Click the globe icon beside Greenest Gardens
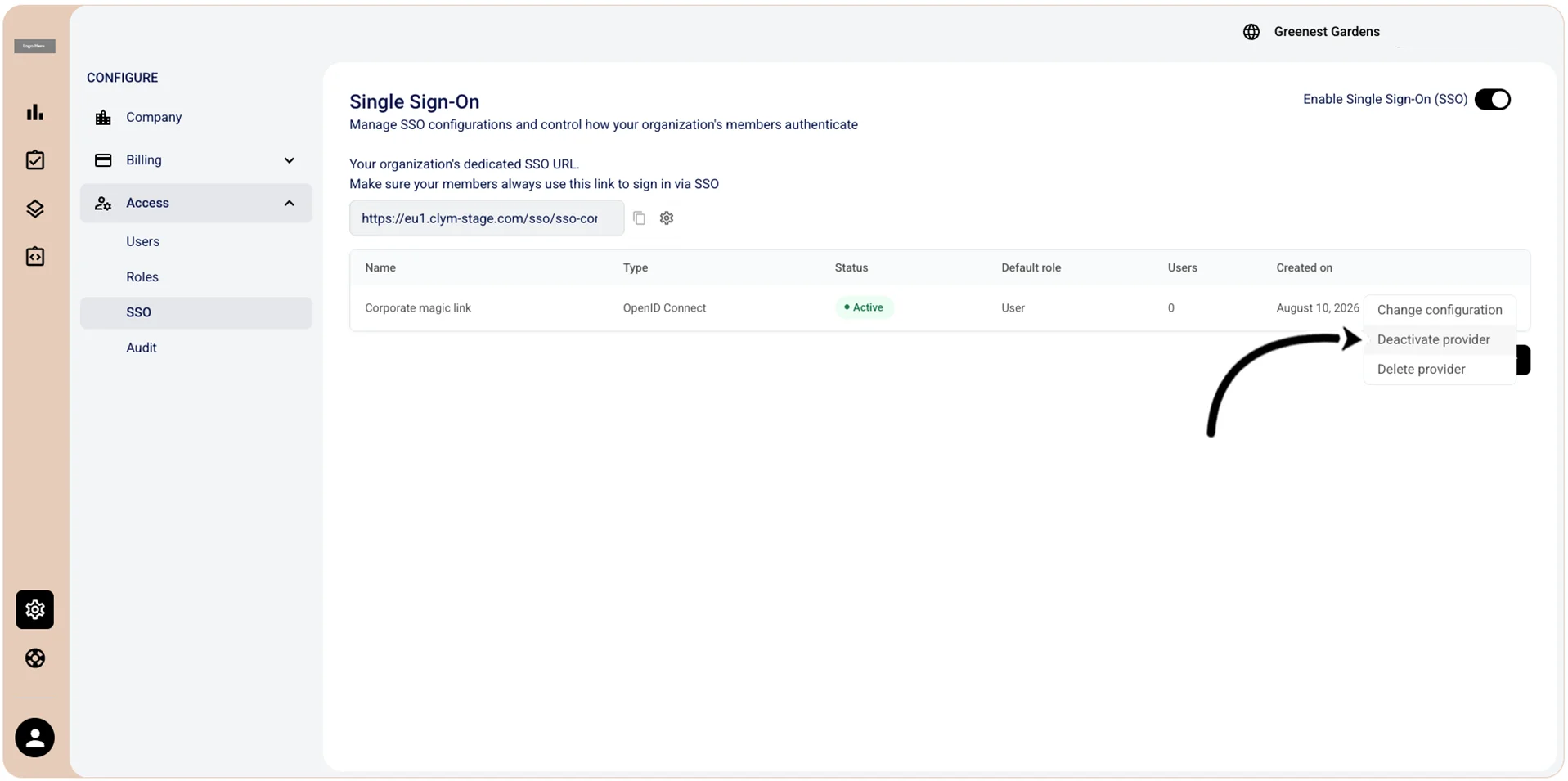This screenshot has height=781, width=1568. pyautogui.click(x=1251, y=32)
